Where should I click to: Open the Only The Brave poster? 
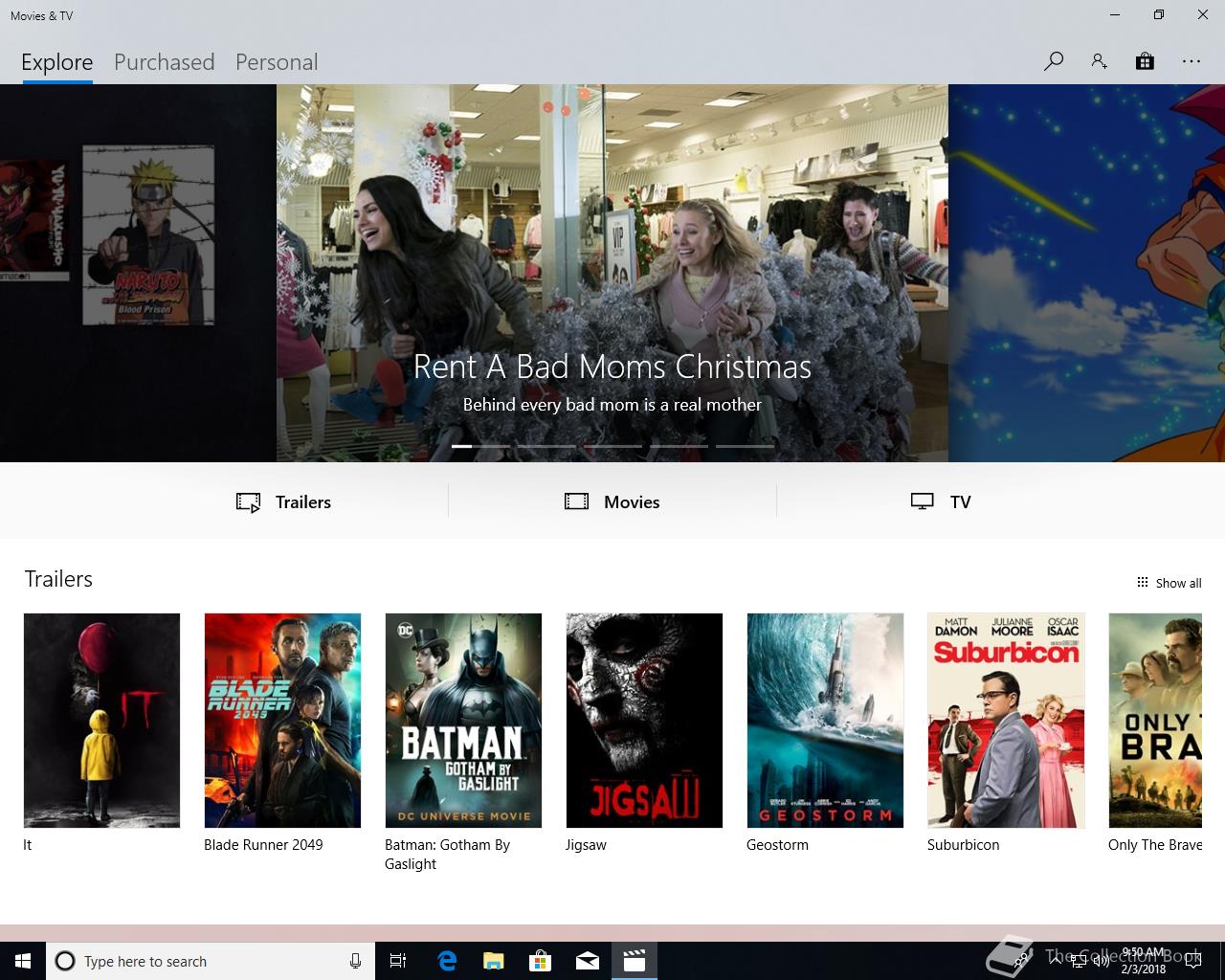point(1155,721)
